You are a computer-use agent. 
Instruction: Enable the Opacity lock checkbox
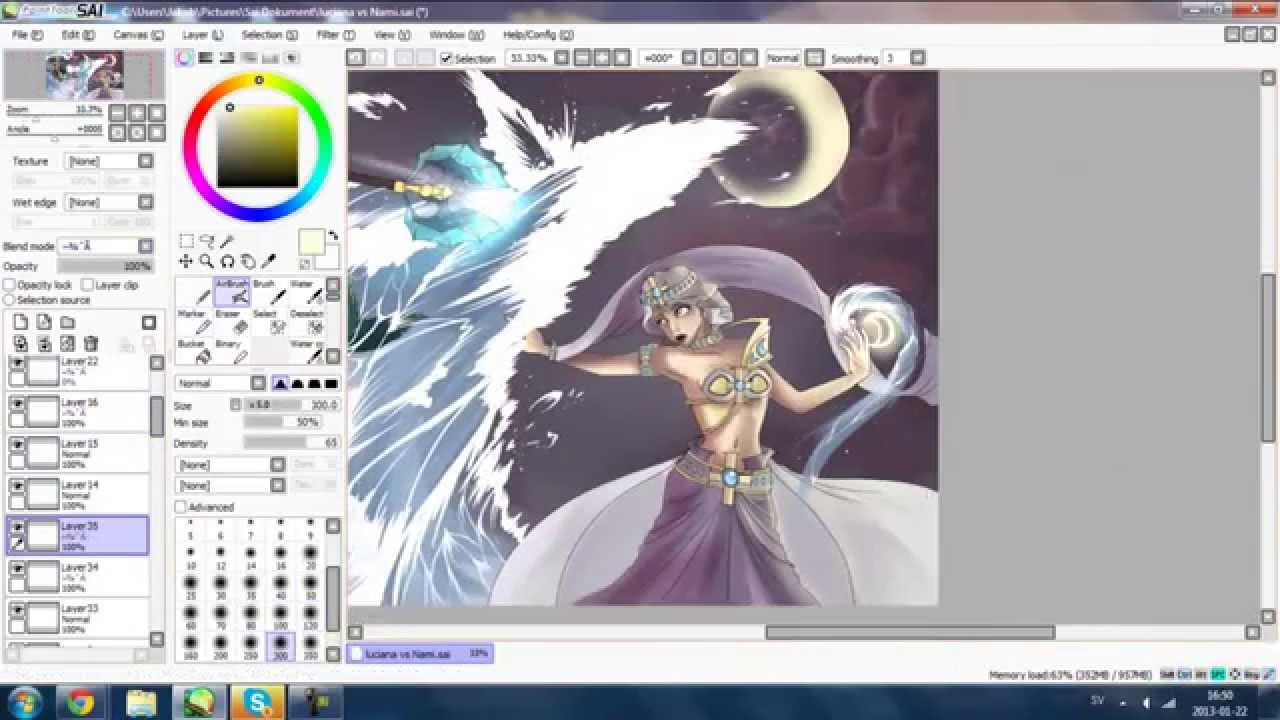(x=10, y=285)
